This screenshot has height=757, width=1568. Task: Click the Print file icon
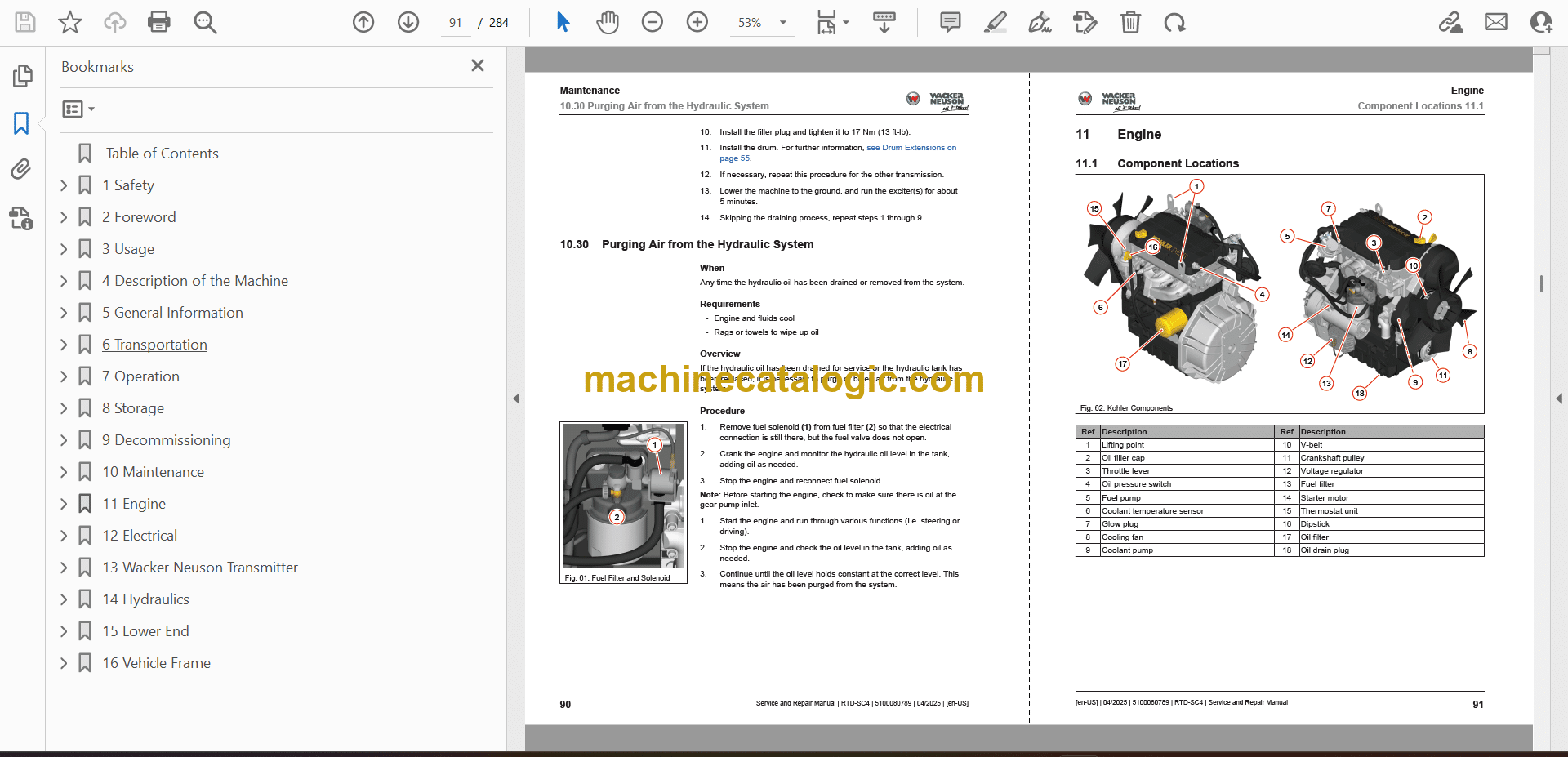pyautogui.click(x=158, y=22)
